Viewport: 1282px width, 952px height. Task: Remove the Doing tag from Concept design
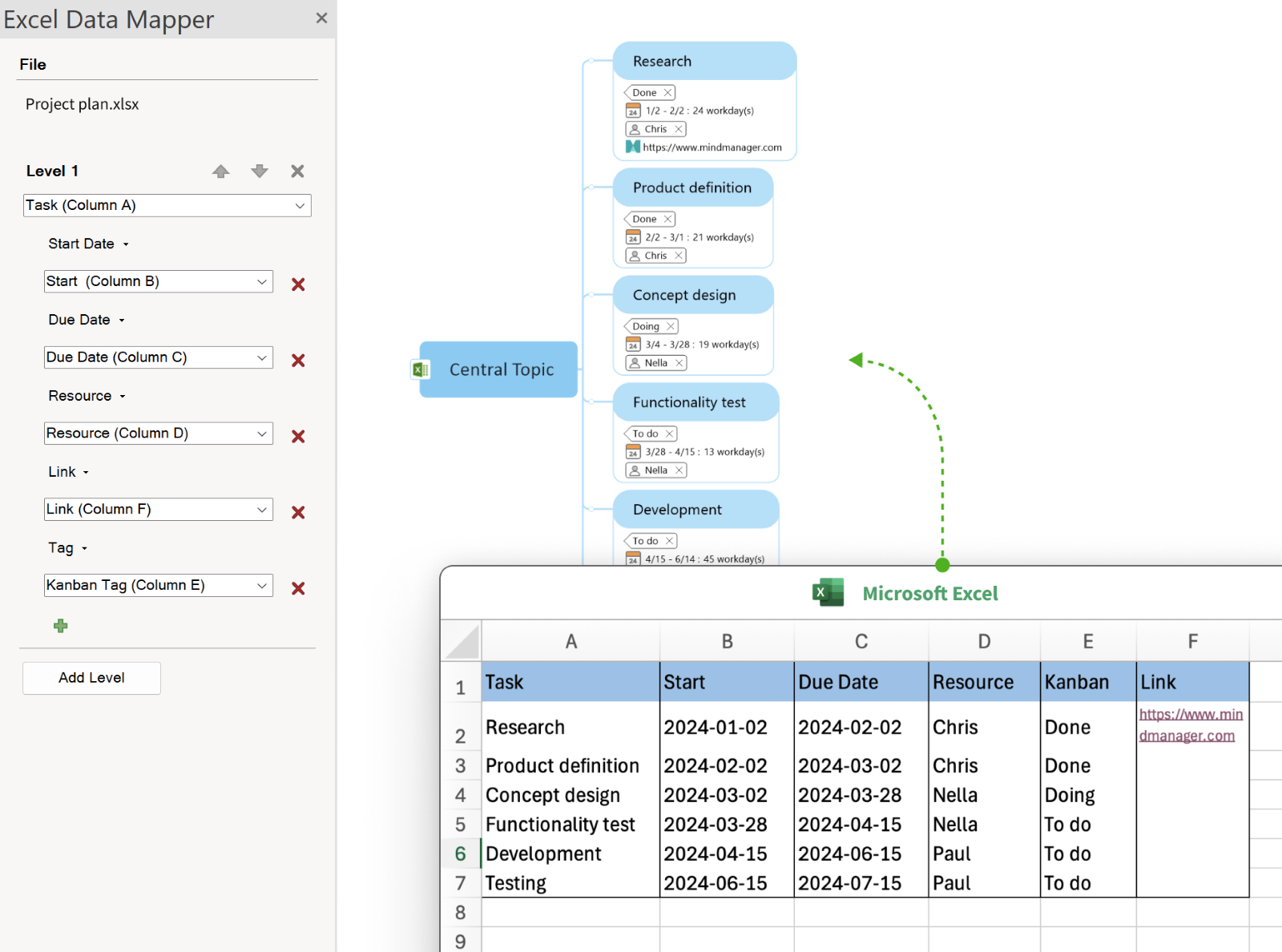click(670, 326)
